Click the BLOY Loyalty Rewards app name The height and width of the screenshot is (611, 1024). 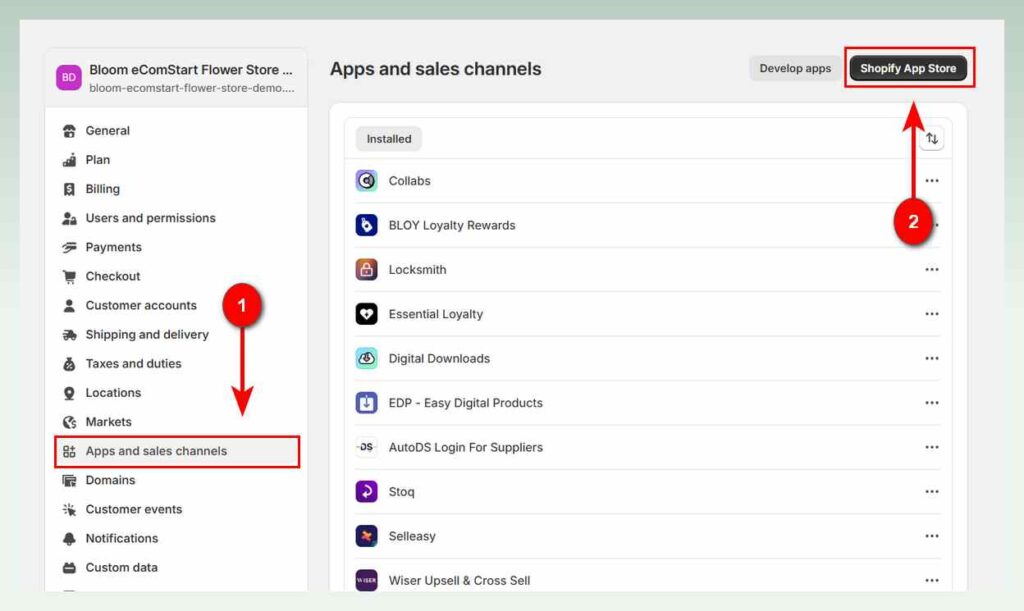452,225
